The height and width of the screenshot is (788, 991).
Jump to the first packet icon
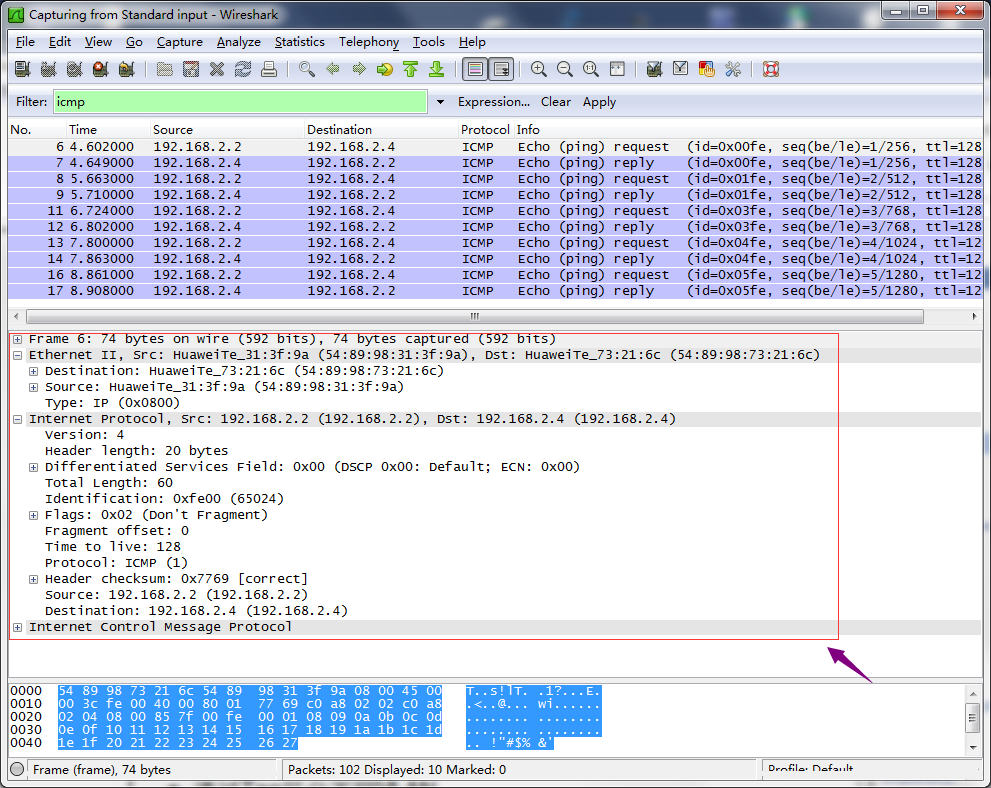411,69
